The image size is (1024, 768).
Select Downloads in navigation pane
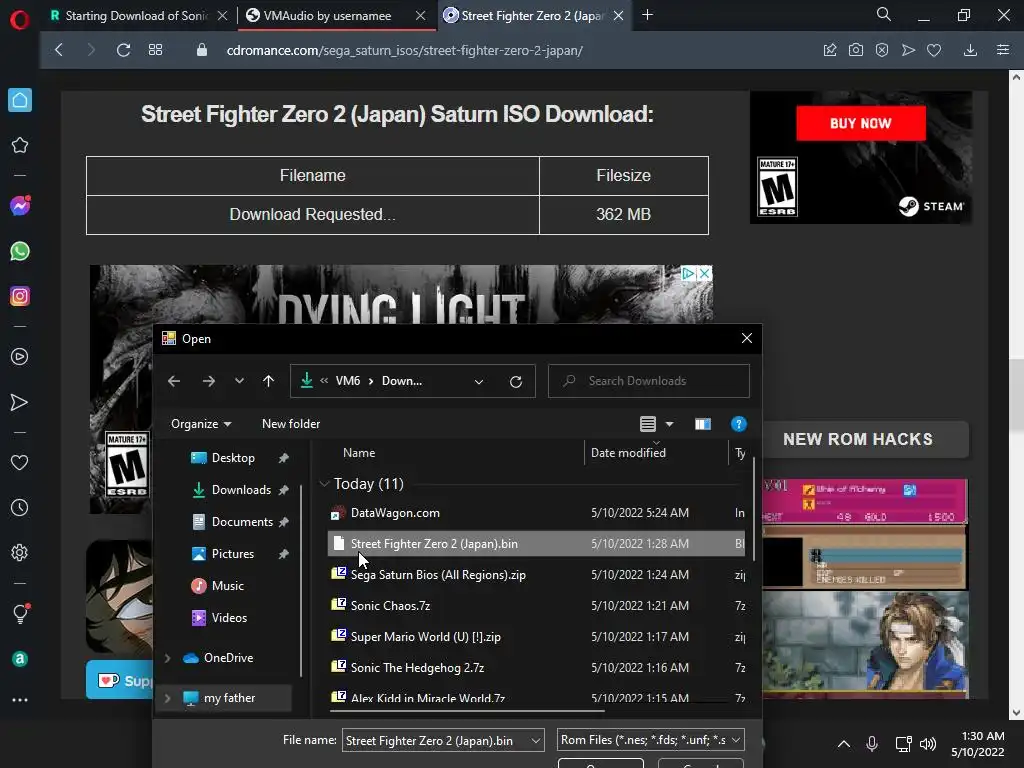pyautogui.click(x=241, y=490)
